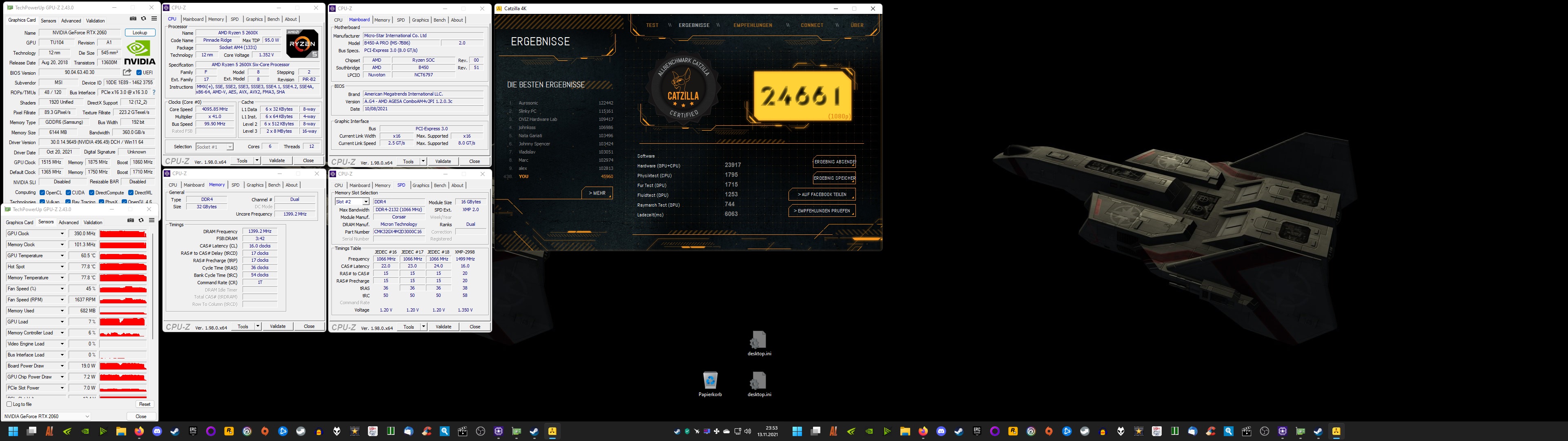Toggle the CUDA computing checkbox
The width and height of the screenshot is (1568, 441).
click(x=68, y=192)
